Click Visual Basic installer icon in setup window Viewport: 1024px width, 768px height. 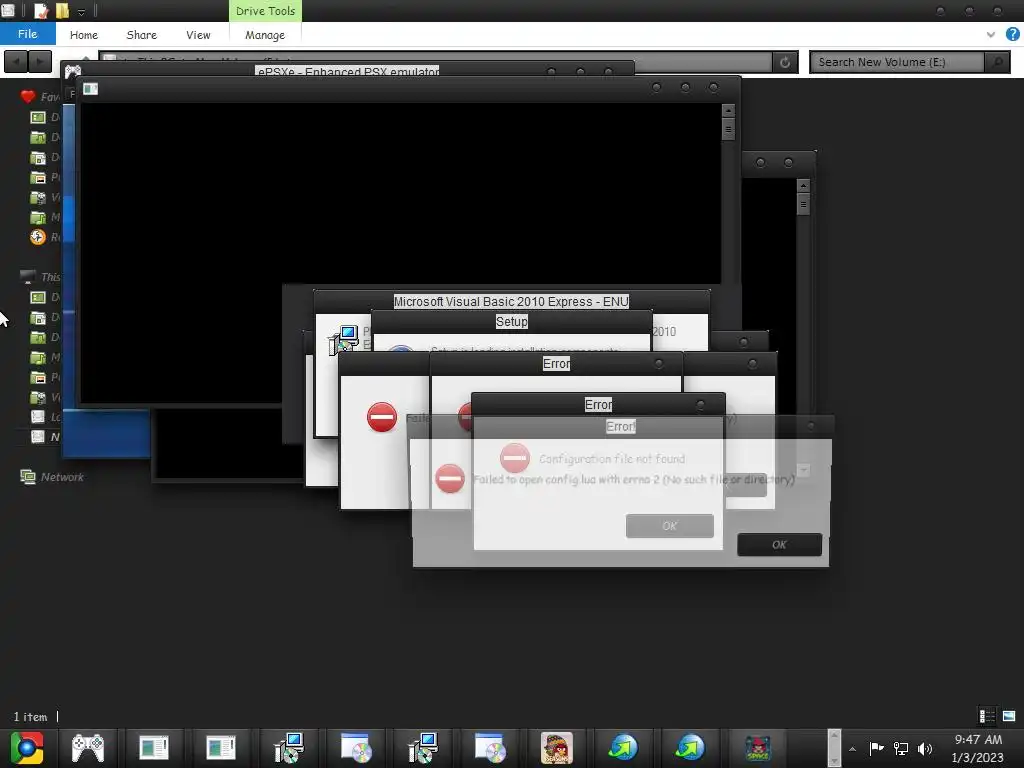[343, 340]
